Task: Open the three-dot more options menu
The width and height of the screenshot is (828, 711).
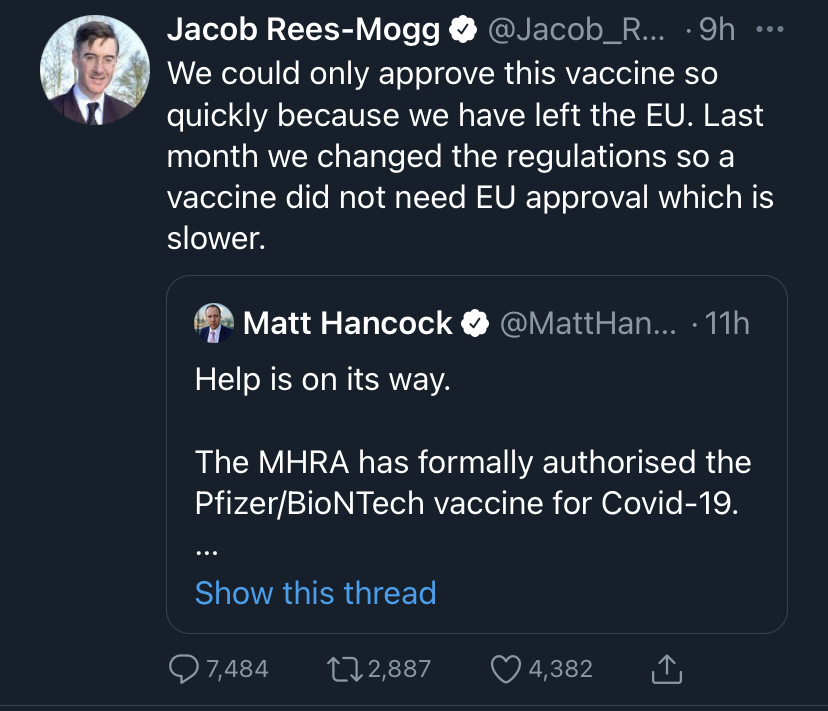Action: [x=771, y=31]
